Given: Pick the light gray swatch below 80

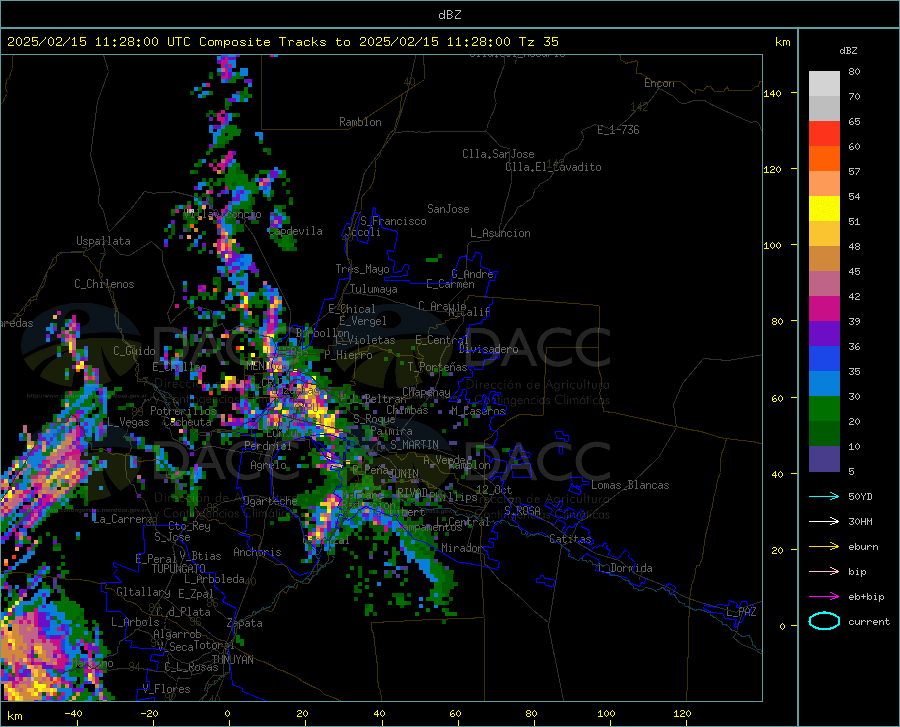Looking at the screenshot, I should pos(824,84).
